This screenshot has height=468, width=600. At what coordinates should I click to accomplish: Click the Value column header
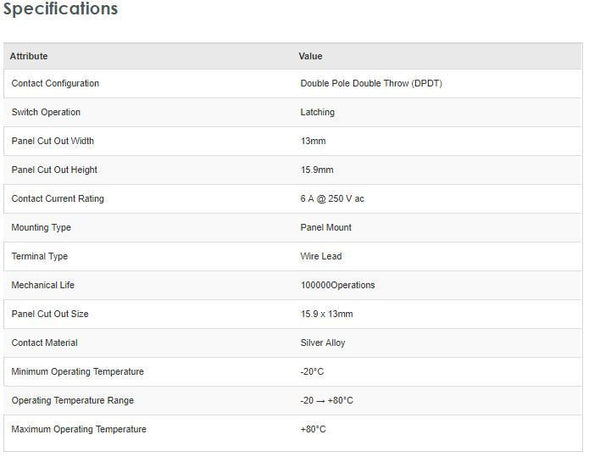[310, 56]
